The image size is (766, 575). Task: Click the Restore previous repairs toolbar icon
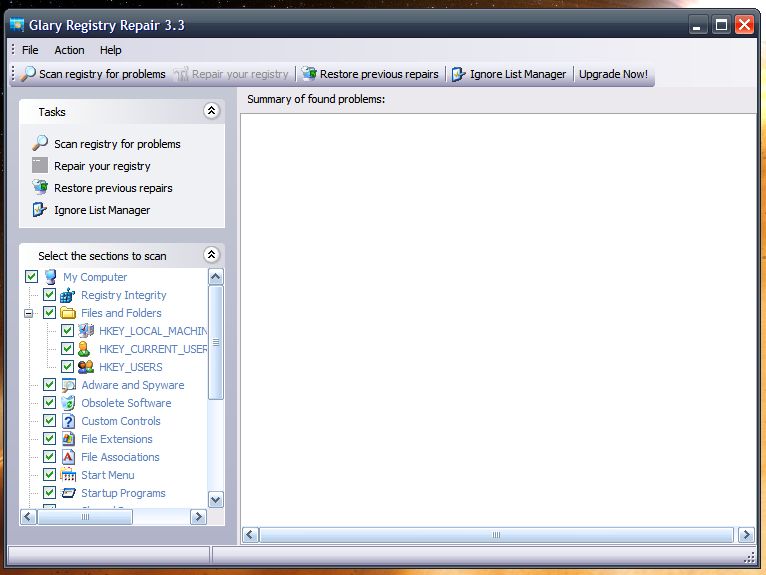[309, 74]
